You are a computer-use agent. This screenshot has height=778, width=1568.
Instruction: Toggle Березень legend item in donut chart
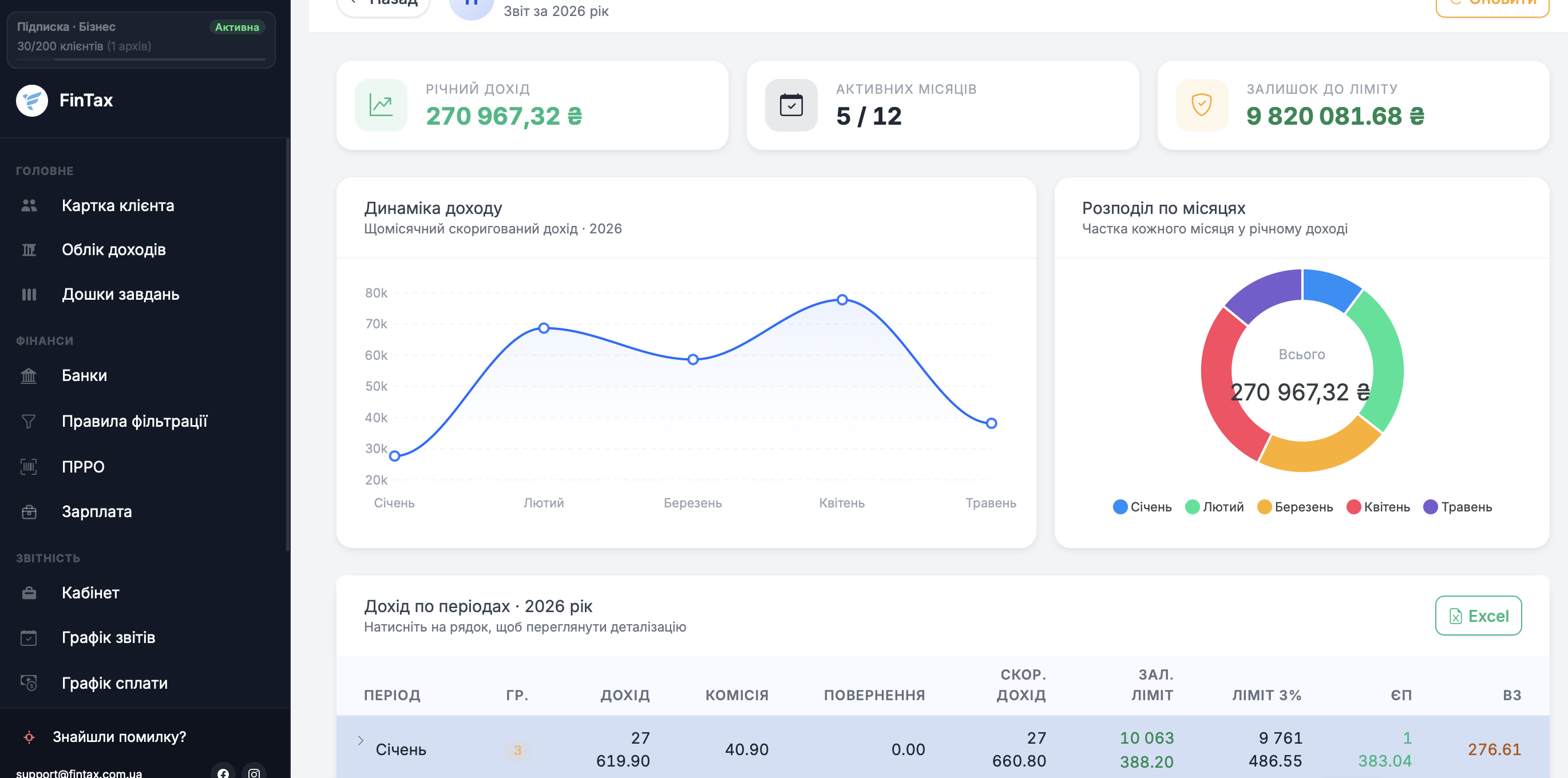(x=1294, y=507)
